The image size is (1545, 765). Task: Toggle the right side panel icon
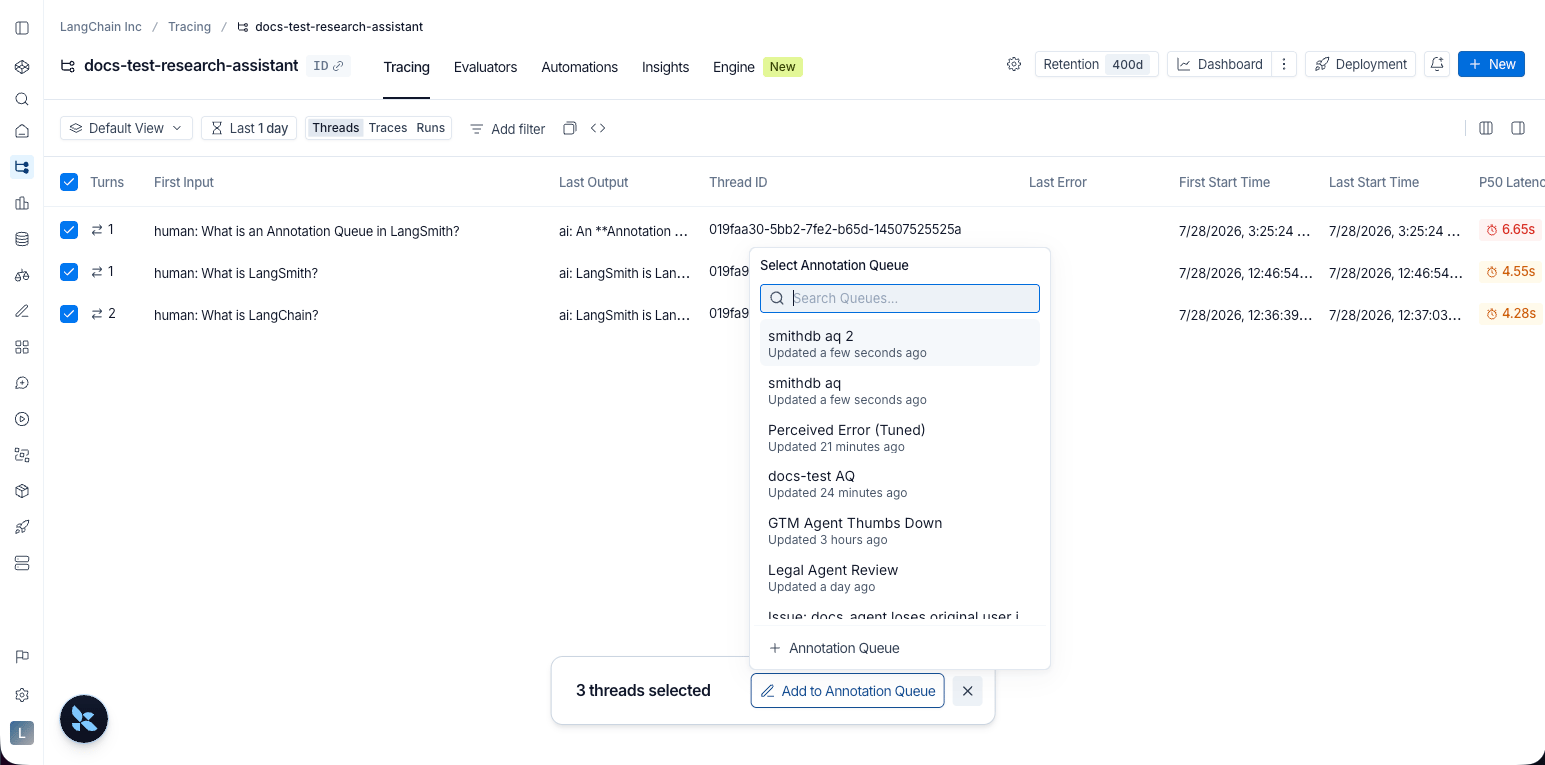click(1518, 128)
